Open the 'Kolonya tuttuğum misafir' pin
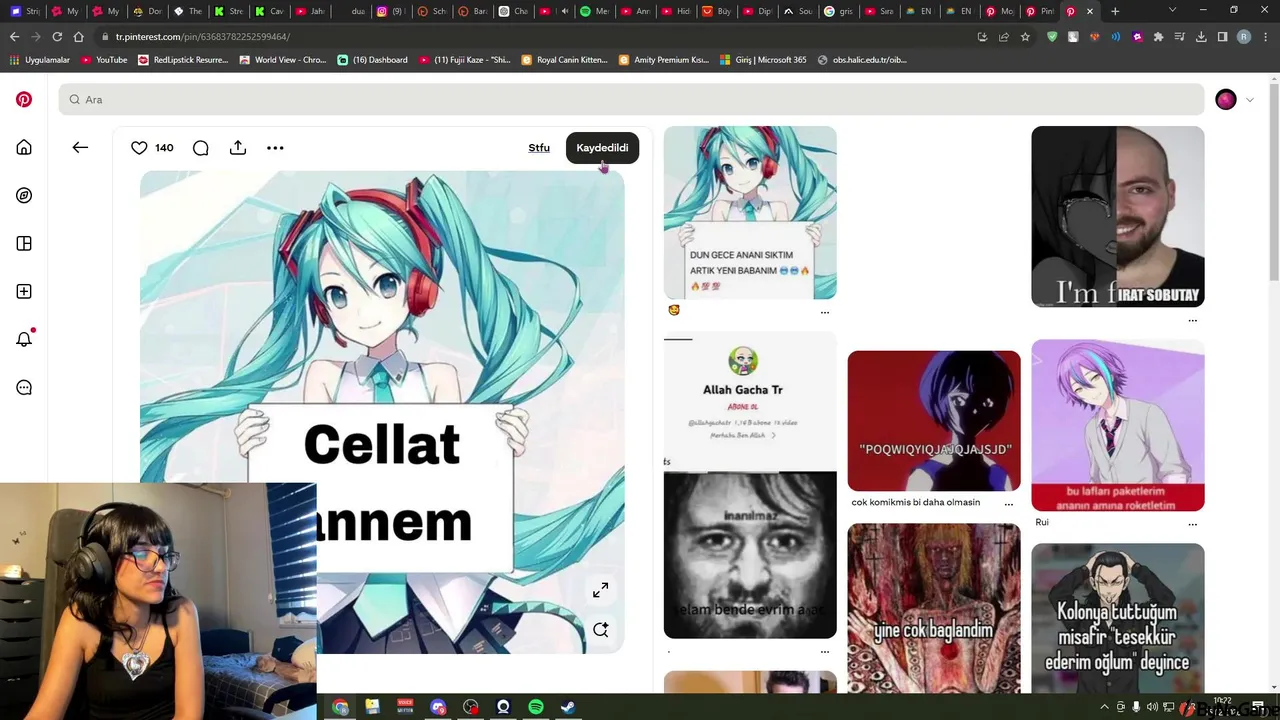The width and height of the screenshot is (1280, 720). click(1118, 618)
